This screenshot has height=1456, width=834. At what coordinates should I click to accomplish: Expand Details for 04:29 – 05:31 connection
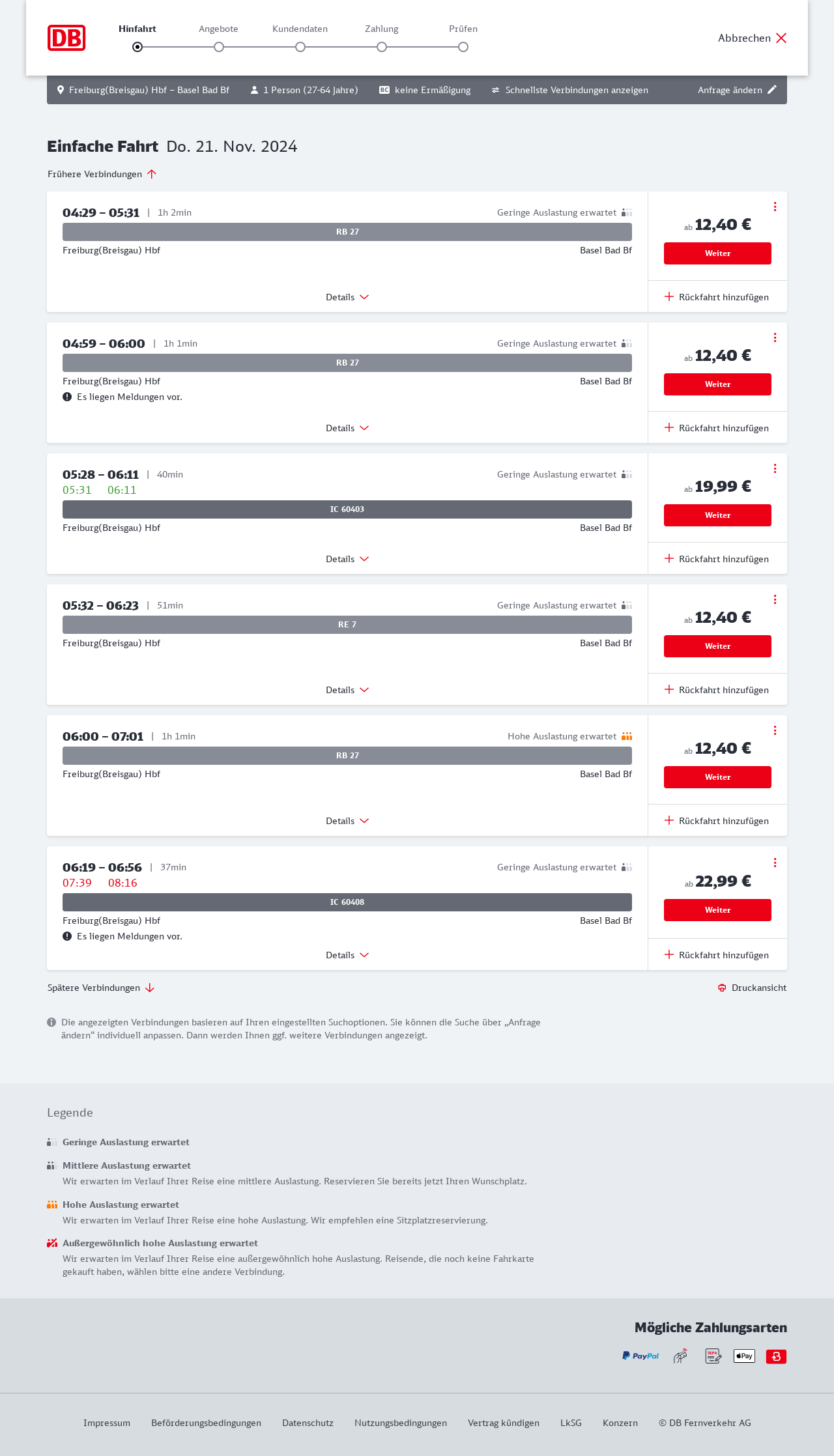coord(347,297)
